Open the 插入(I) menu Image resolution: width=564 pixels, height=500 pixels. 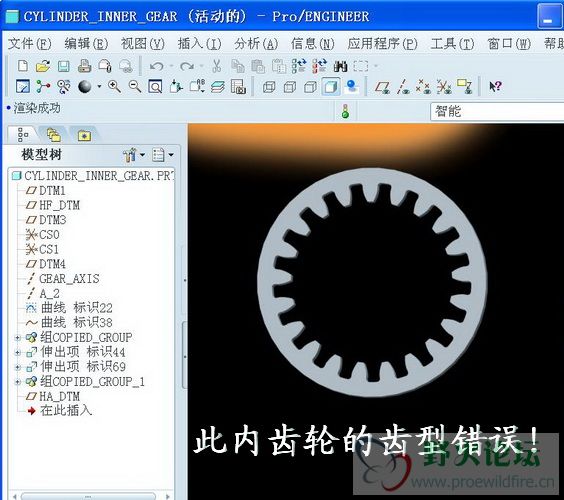[x=199, y=44]
